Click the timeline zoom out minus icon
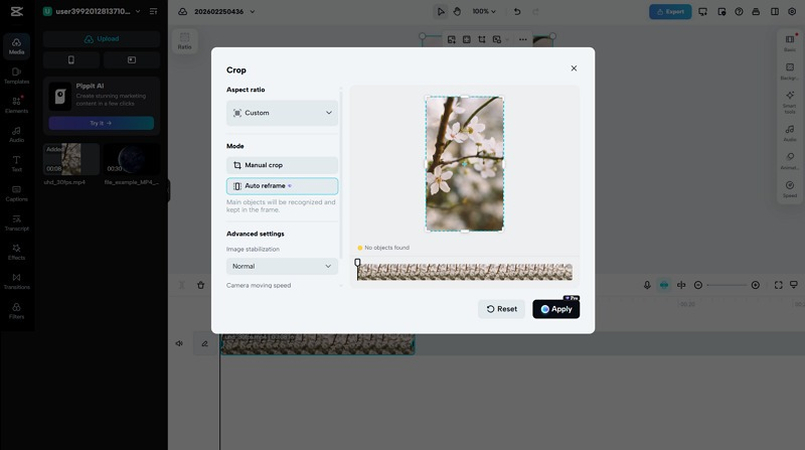Viewport: 805px width, 450px height. (x=698, y=285)
